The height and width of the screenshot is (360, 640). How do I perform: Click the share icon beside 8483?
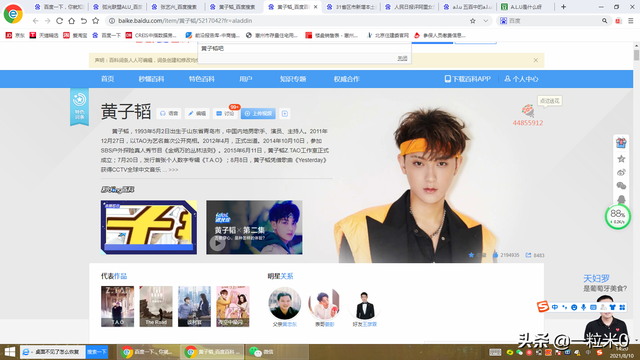(528, 255)
